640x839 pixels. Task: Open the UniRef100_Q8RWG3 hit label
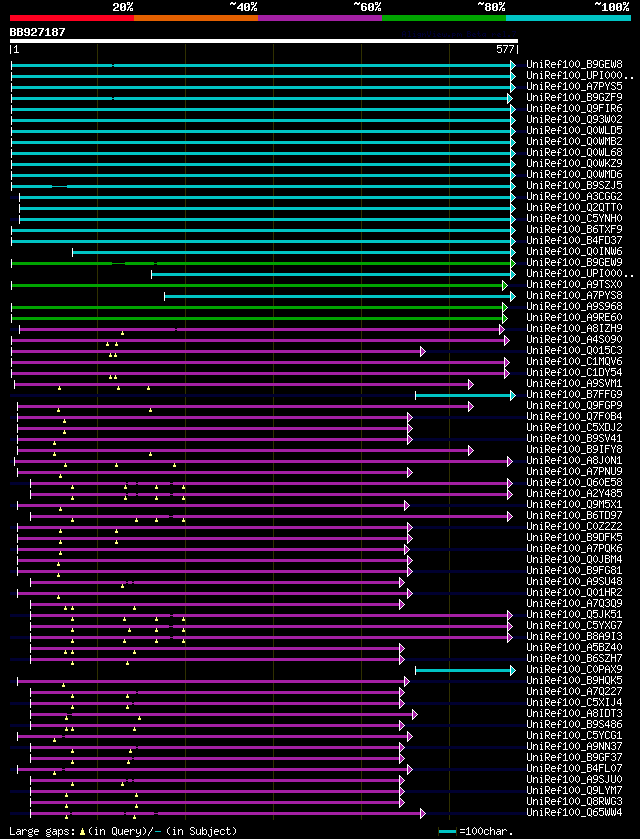coord(574,802)
